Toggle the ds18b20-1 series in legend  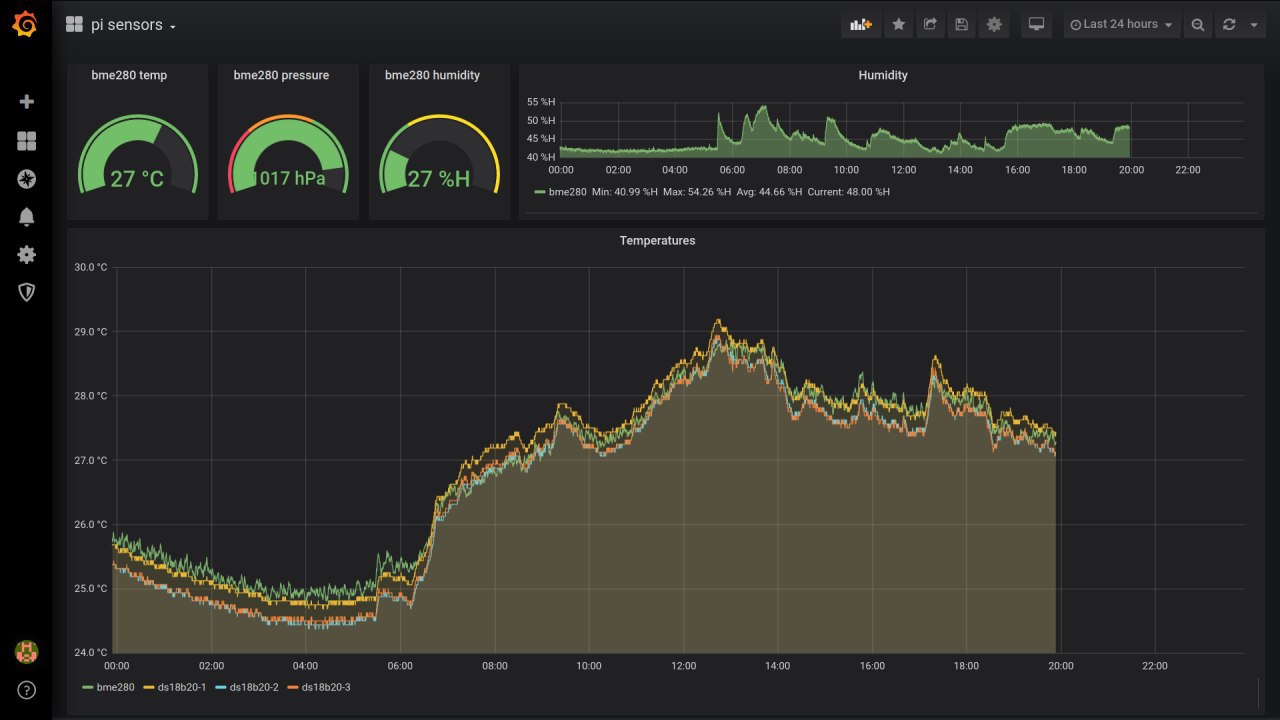click(182, 687)
